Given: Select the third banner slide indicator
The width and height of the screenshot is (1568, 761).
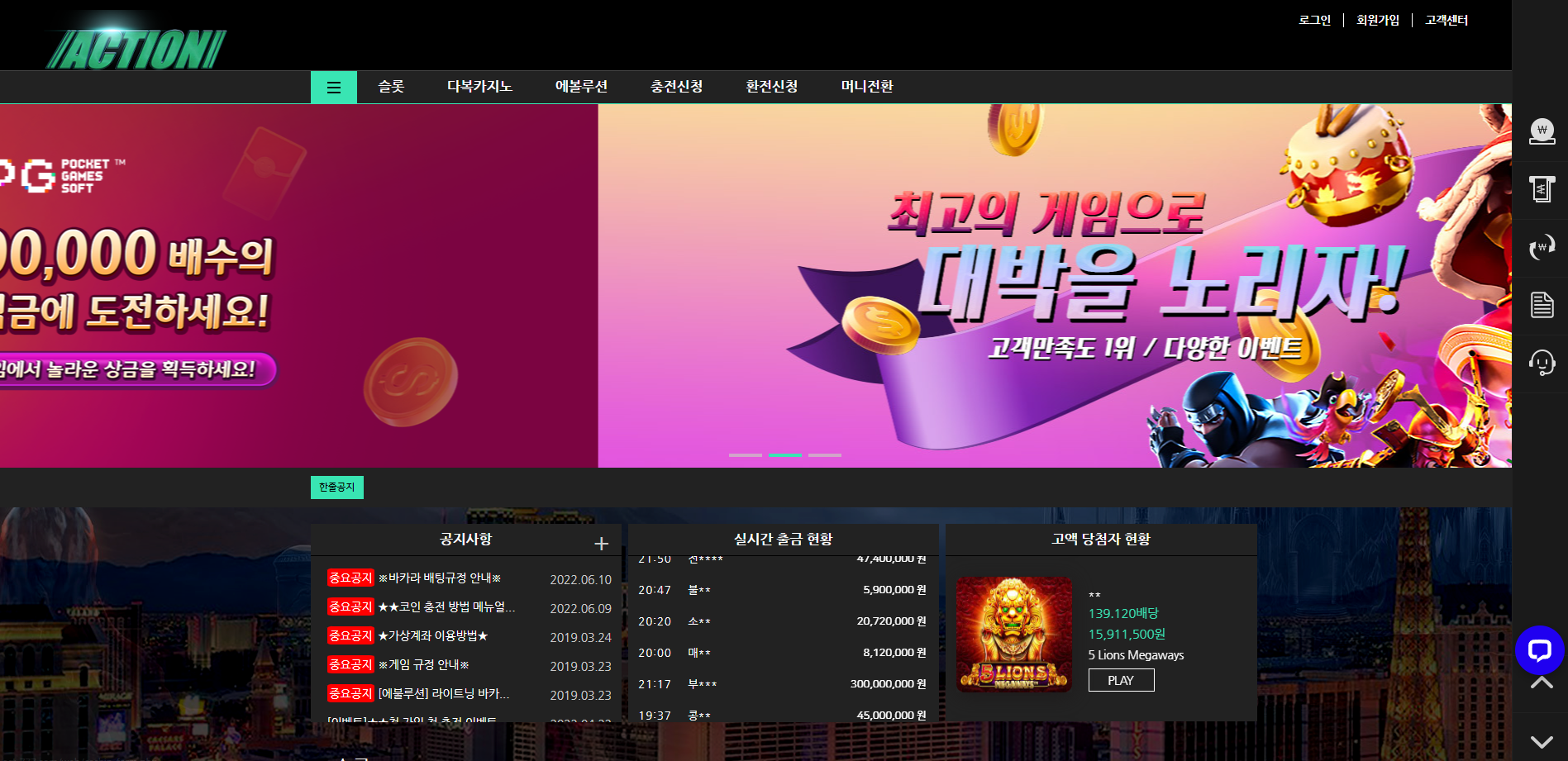Looking at the screenshot, I should [x=824, y=455].
